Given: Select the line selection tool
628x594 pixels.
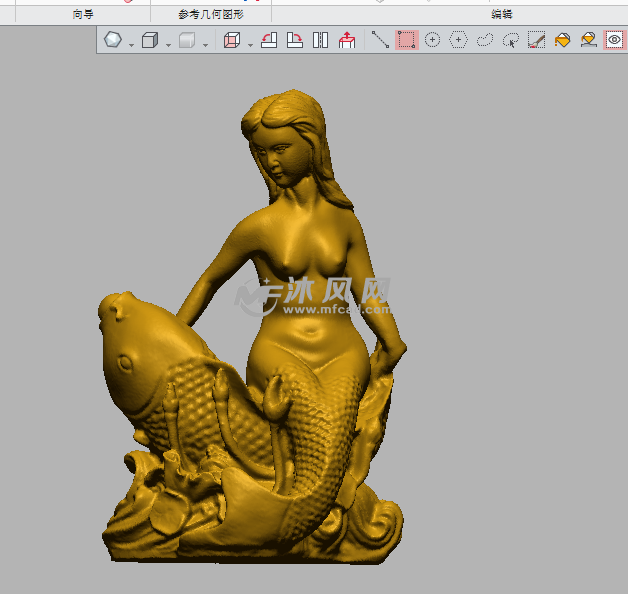Looking at the screenshot, I should point(380,40).
